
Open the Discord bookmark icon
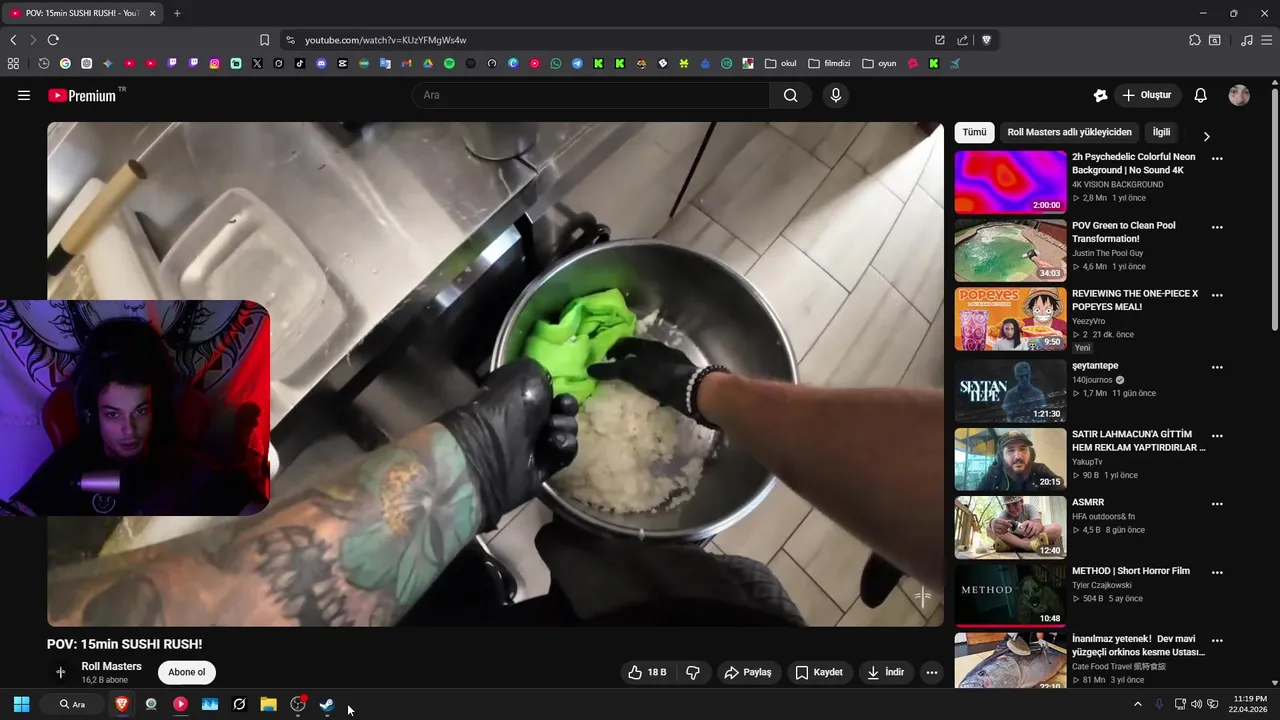coord(321,63)
